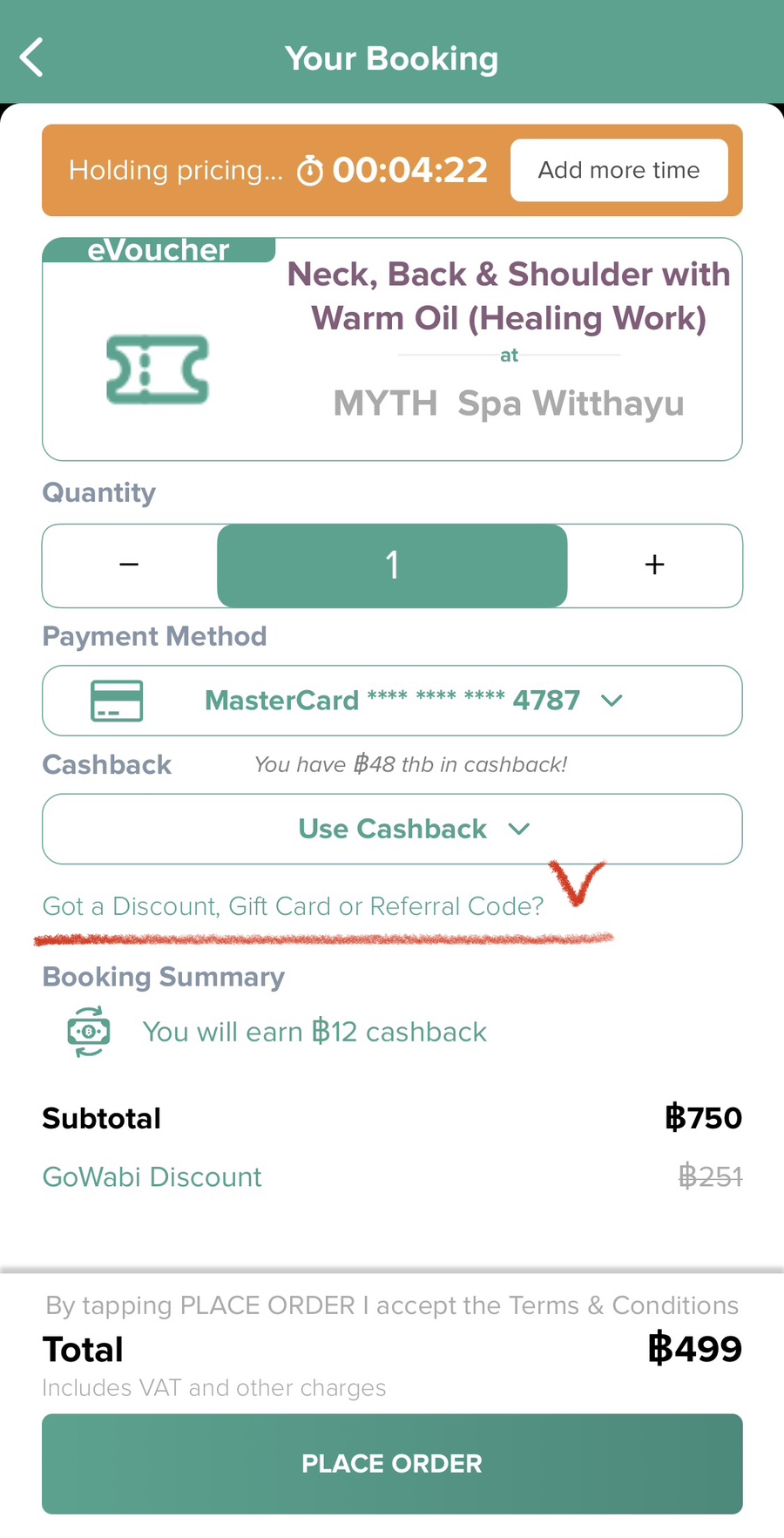
Task: Tap the back arrow icon
Action: click(x=32, y=58)
